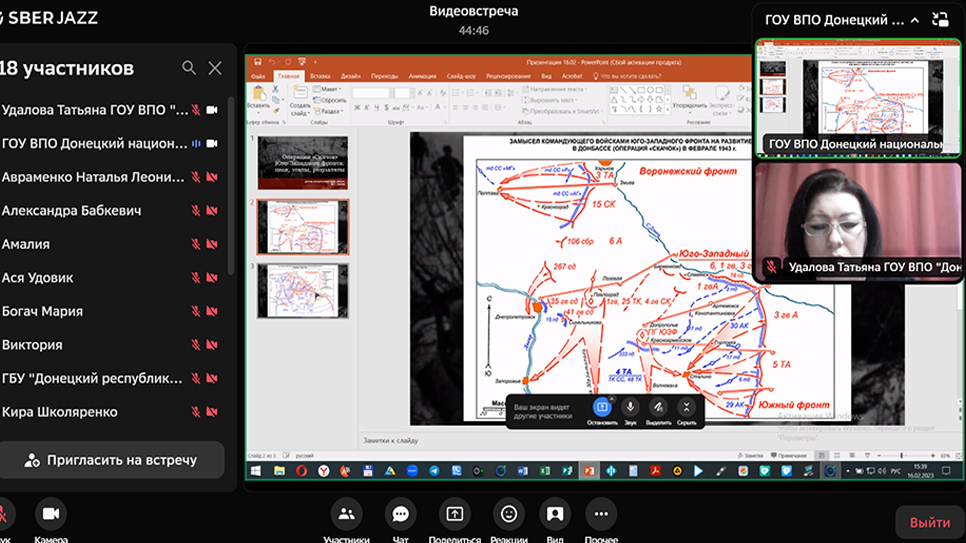Leave the meeting with Выйти
The height and width of the screenshot is (543, 966).
click(x=930, y=523)
